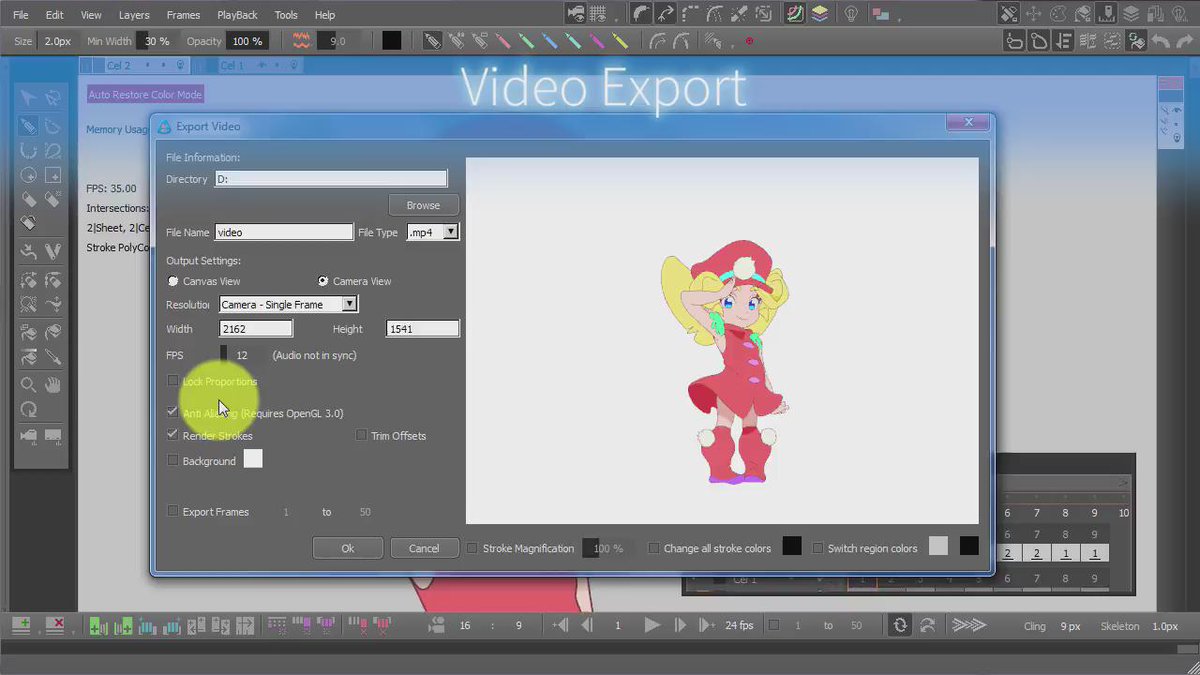Jump to the first frame
Screen dimensions: 1200x675
tap(561, 625)
